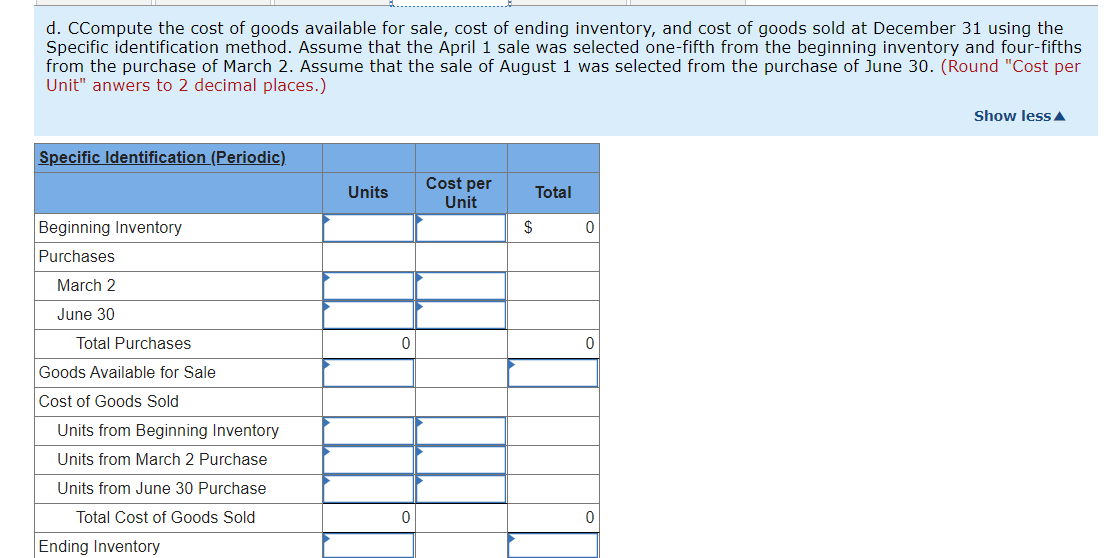The width and height of the screenshot is (1104, 558).
Task: Click the Specific Identification (Periodic) heading
Action: pos(162,158)
